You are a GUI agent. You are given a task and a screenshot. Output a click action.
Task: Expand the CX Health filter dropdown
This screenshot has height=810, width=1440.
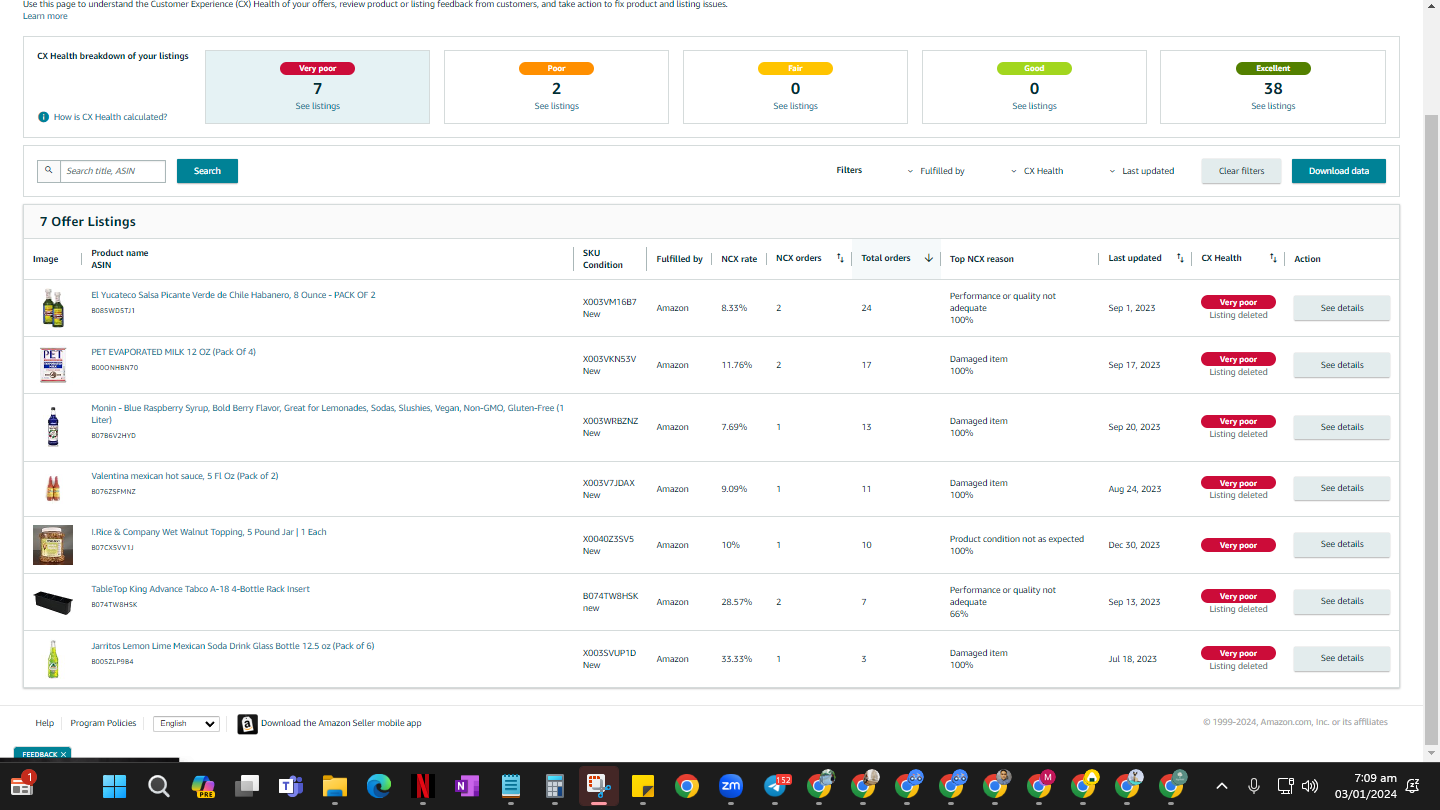click(1037, 171)
